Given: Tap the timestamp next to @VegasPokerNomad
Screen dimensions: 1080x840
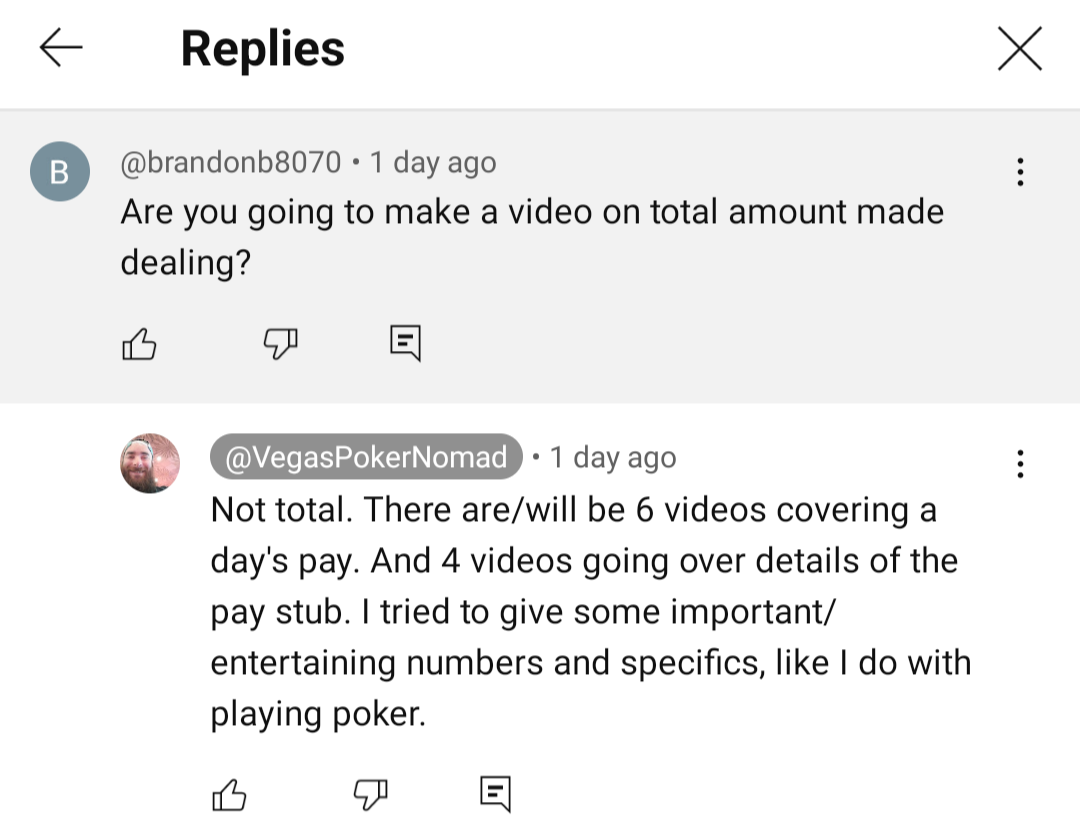Looking at the screenshot, I should tap(613, 457).
